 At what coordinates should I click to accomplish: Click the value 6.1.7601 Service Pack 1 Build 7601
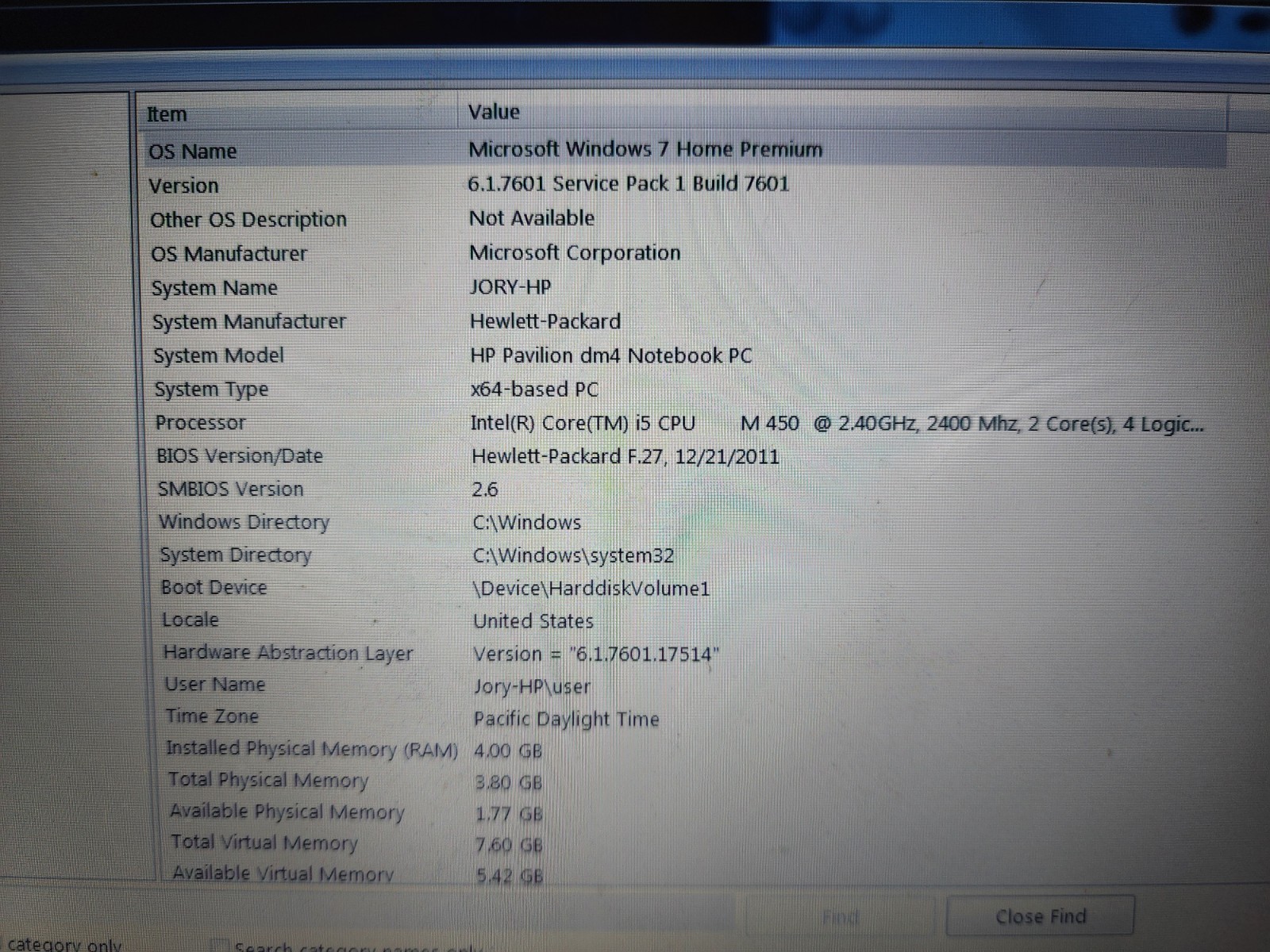[x=629, y=184]
